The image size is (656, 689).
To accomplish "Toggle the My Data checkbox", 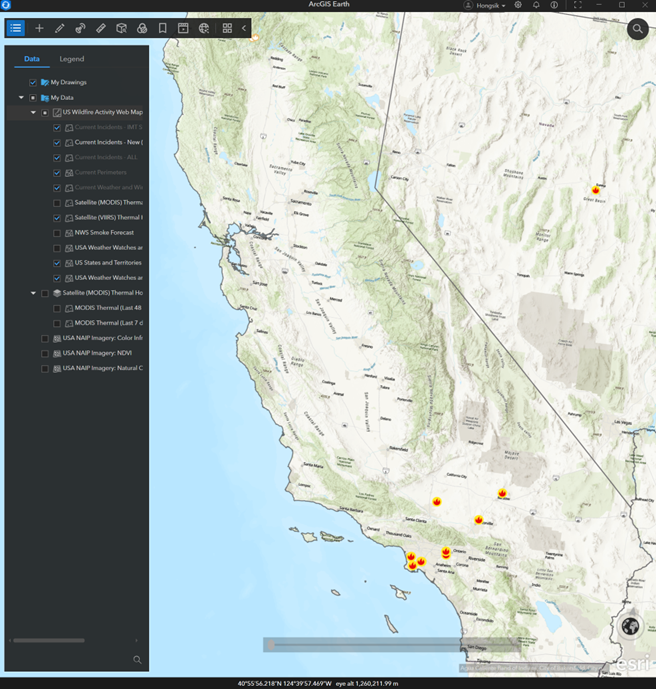I will pyautogui.click(x=33, y=98).
